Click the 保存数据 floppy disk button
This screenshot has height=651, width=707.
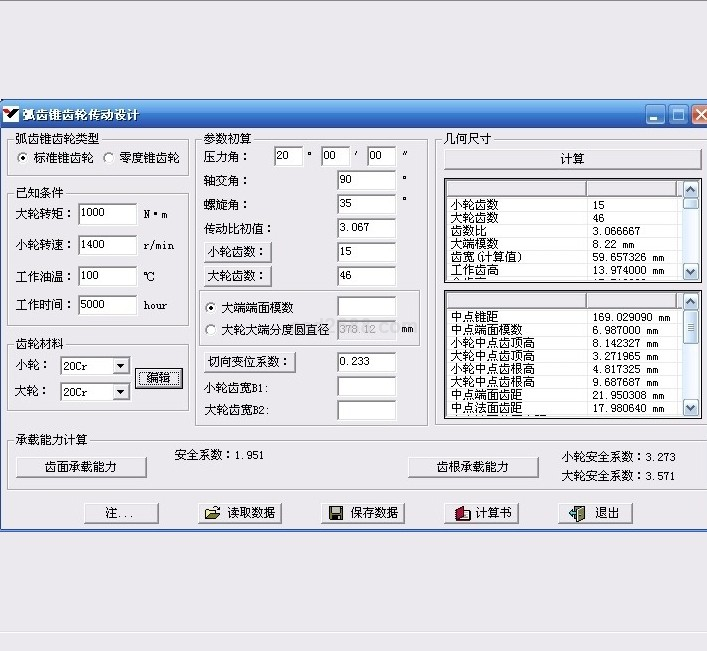pos(365,513)
